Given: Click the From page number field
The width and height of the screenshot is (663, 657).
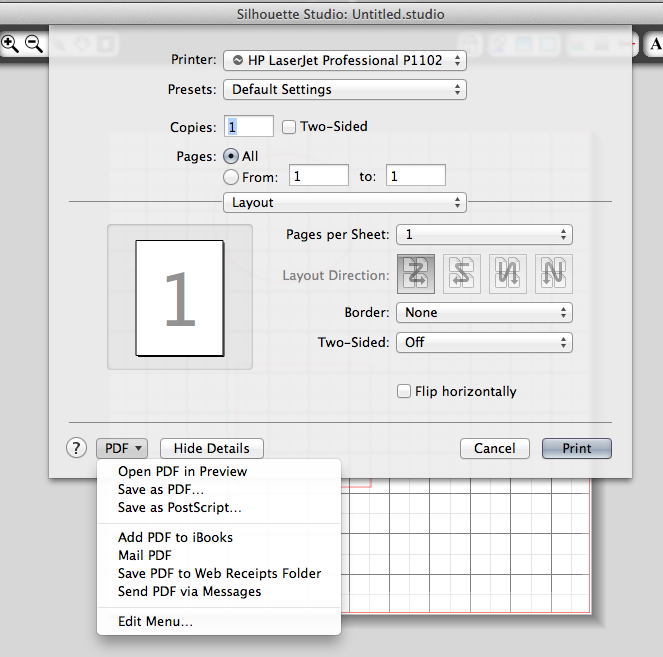Looking at the screenshot, I should coord(319,175).
